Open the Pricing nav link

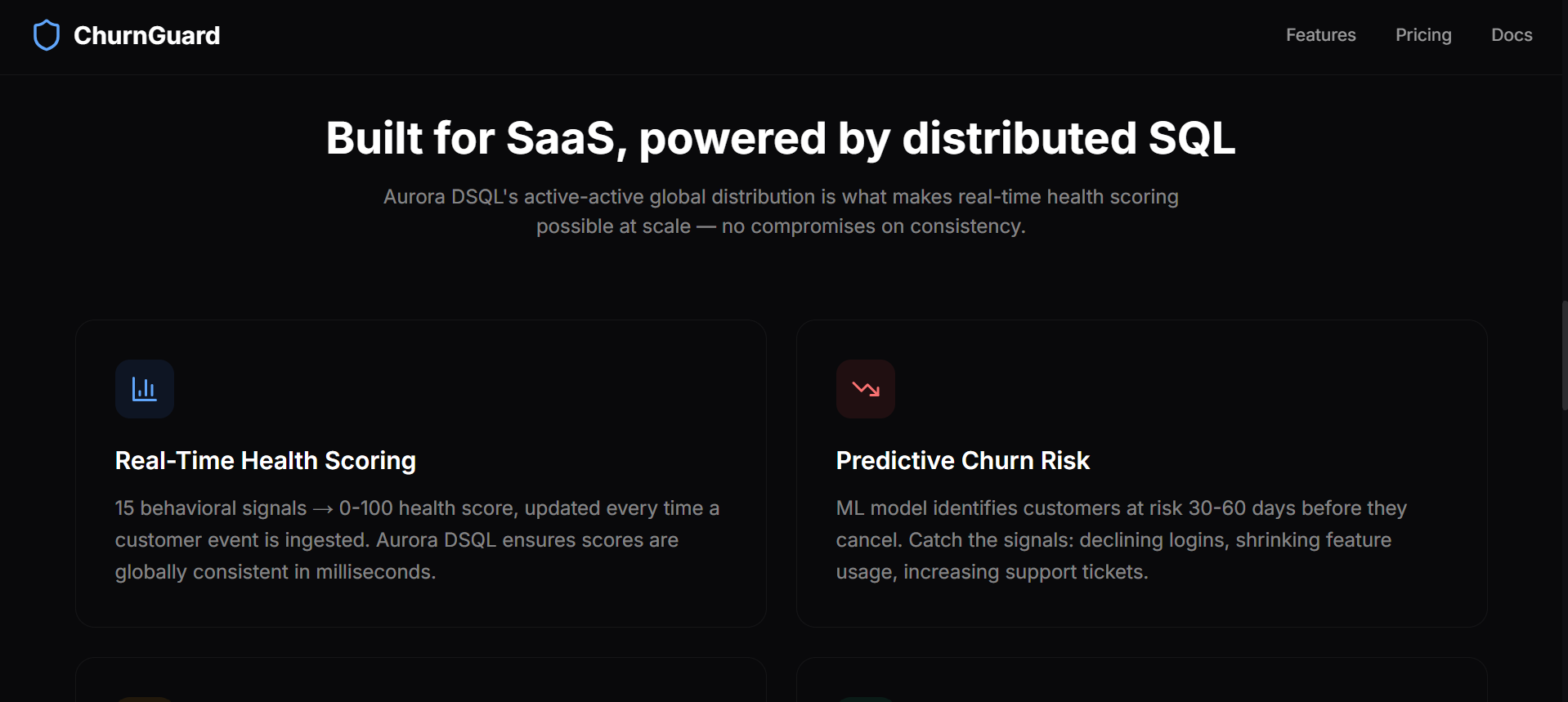click(1423, 35)
